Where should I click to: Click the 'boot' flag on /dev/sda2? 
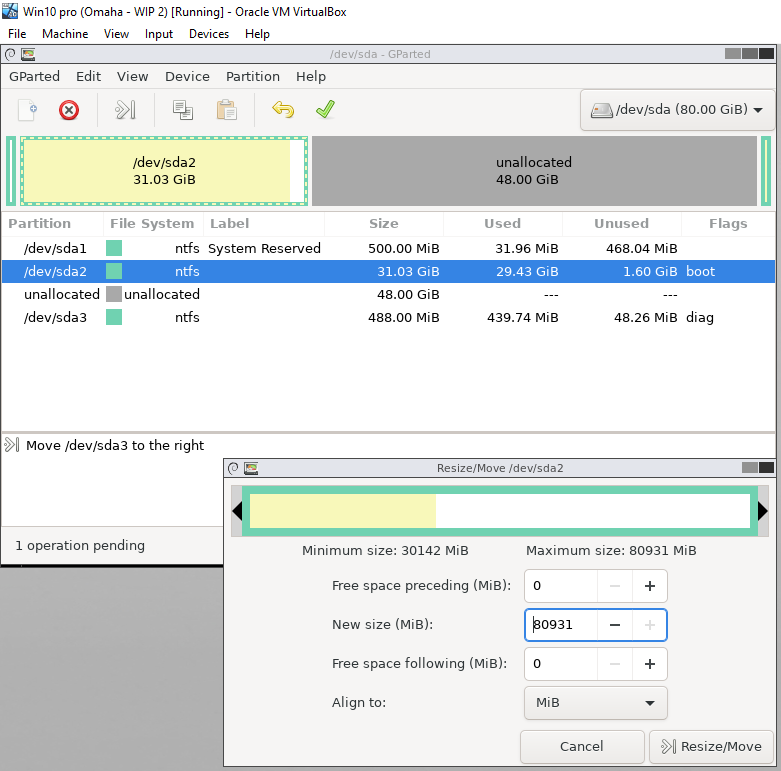(700, 271)
